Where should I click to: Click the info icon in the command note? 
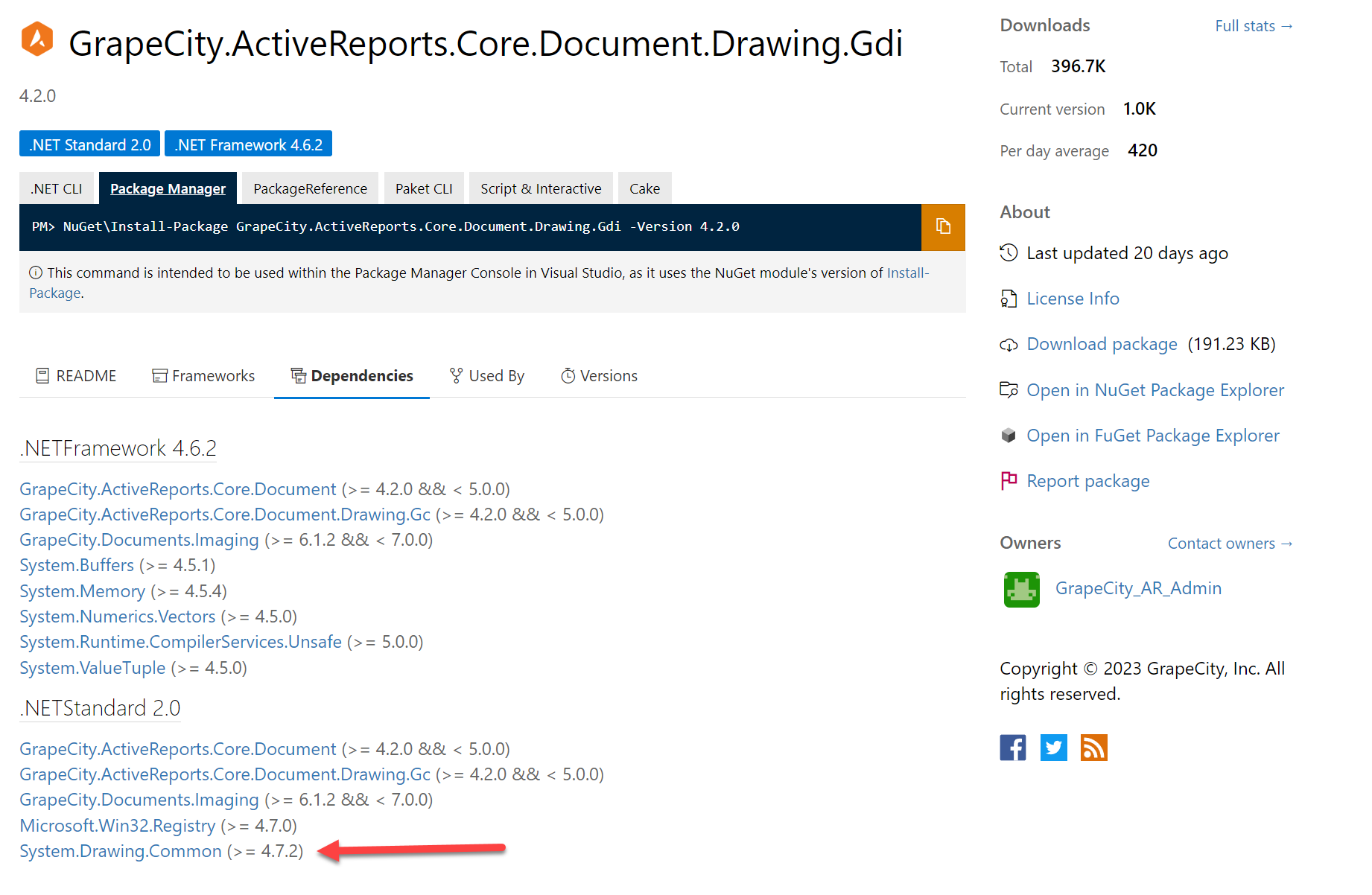35,273
